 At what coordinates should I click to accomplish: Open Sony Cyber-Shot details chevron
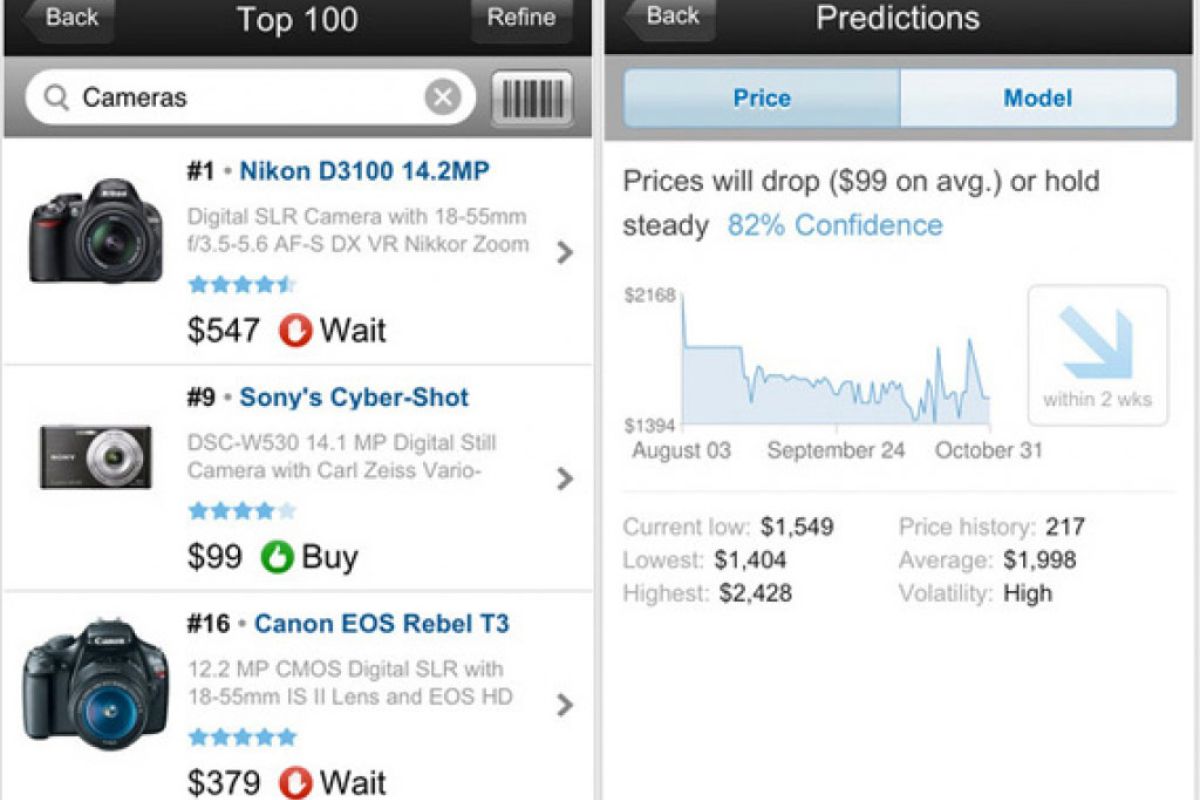[565, 479]
